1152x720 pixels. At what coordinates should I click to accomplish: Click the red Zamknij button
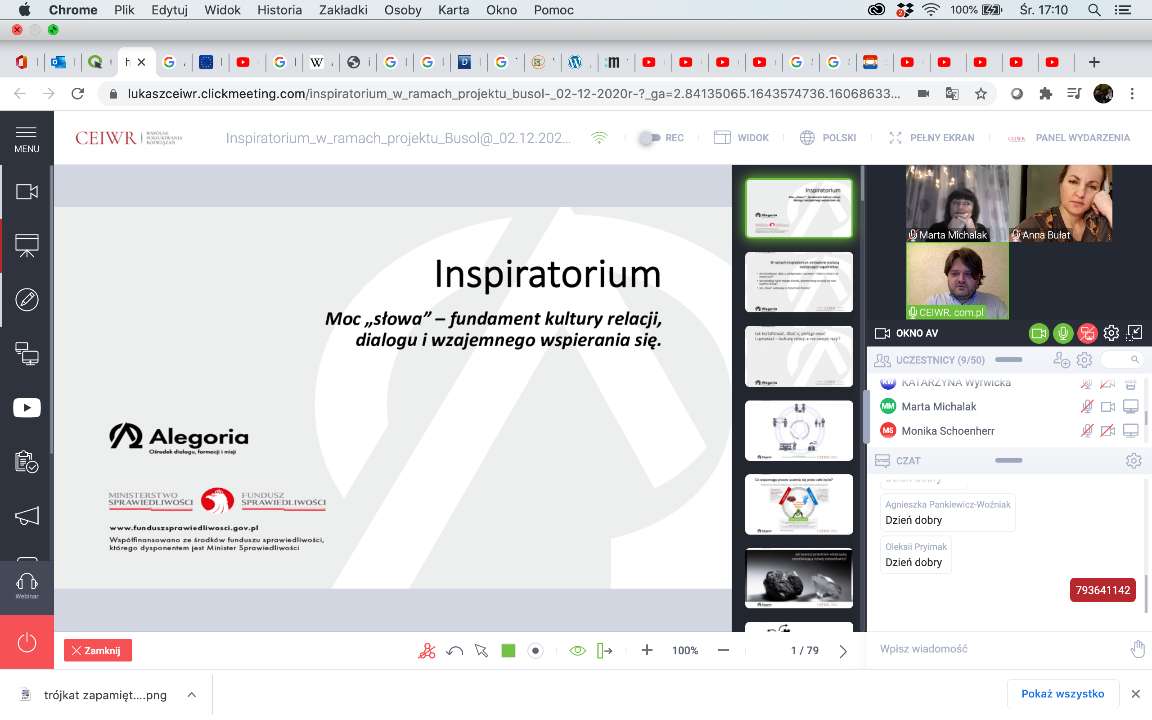click(x=97, y=651)
